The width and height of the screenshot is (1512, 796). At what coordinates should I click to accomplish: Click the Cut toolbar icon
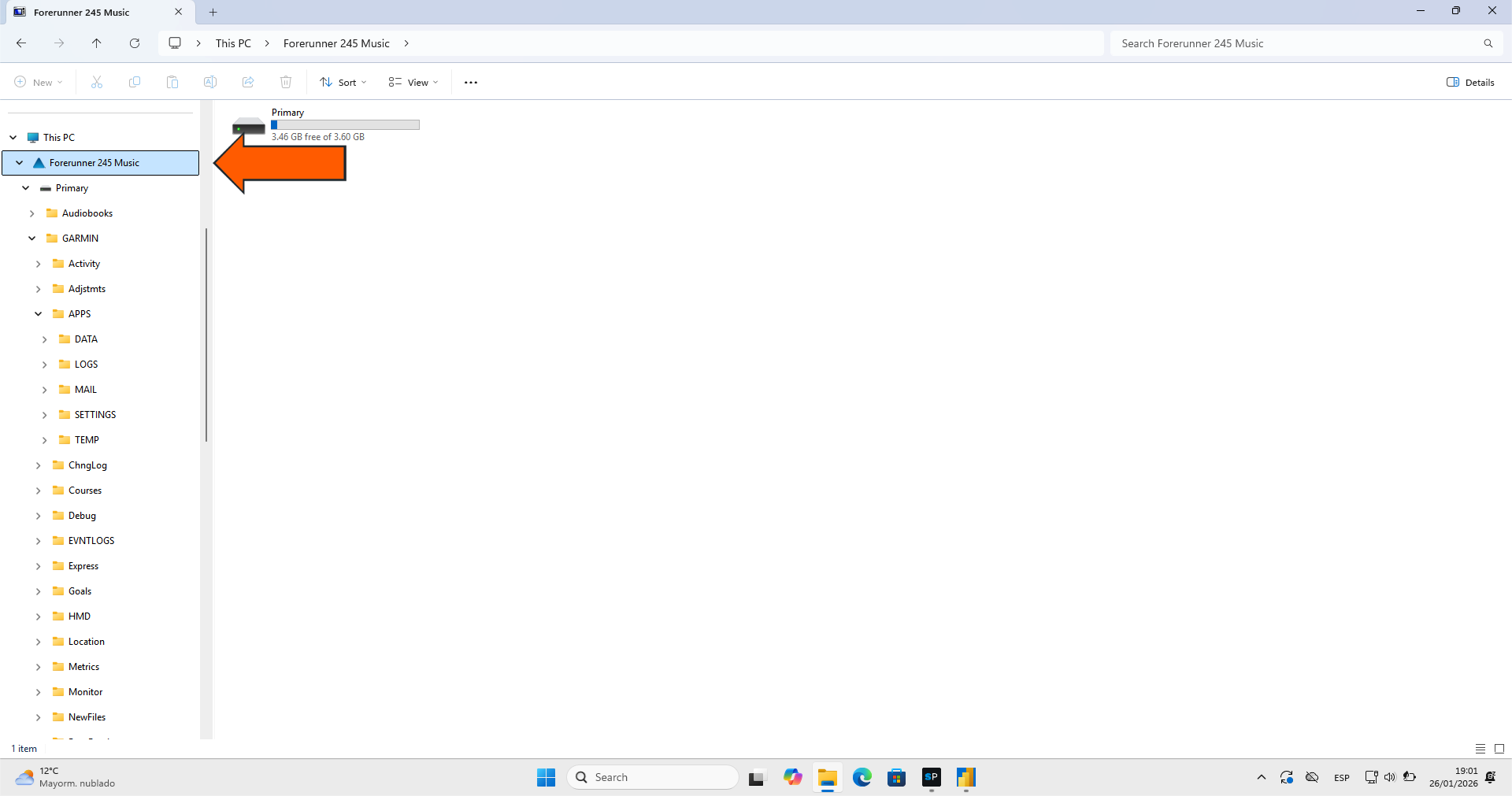tap(97, 82)
